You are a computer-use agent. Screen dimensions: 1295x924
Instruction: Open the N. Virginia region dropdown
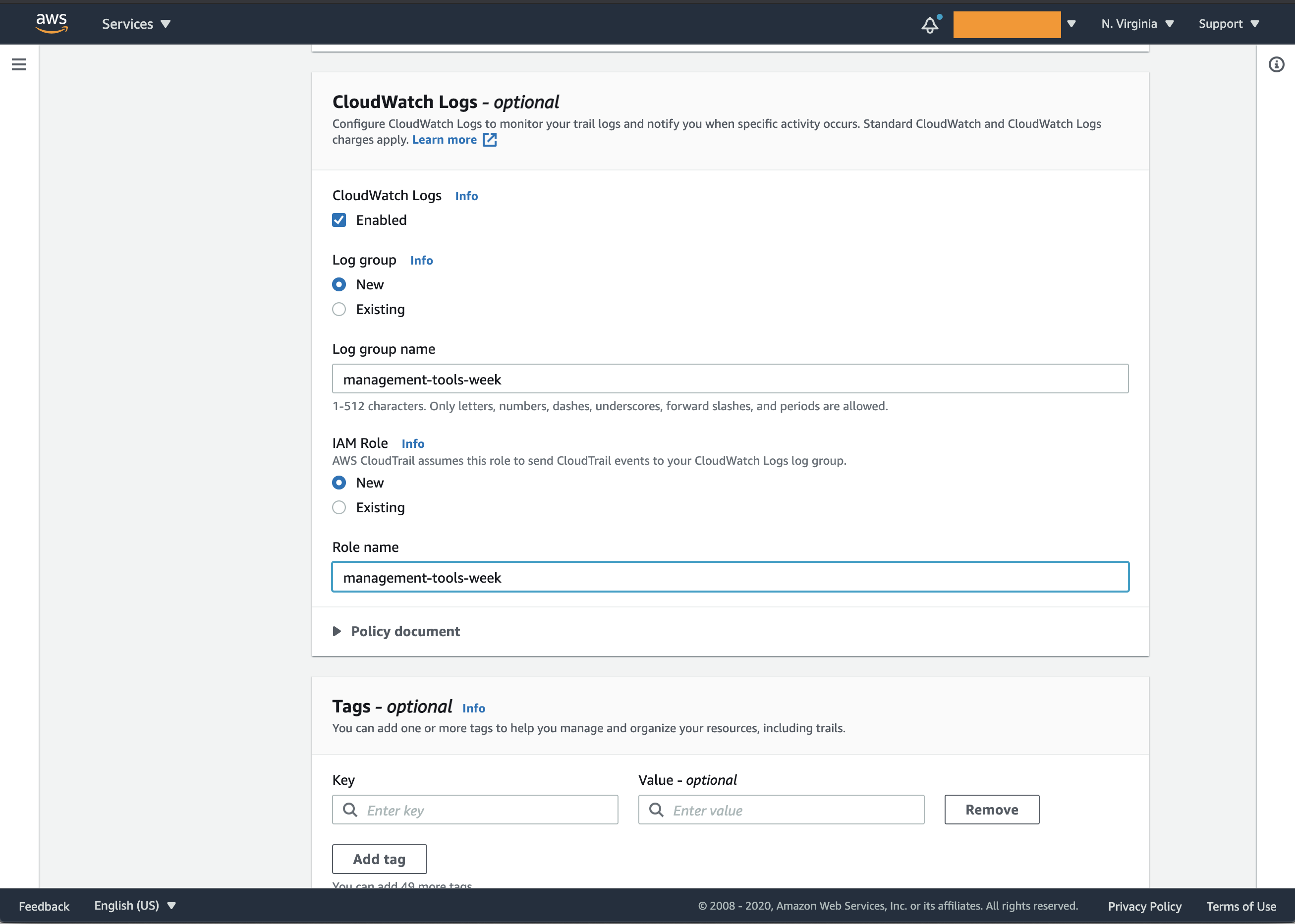click(x=1137, y=24)
